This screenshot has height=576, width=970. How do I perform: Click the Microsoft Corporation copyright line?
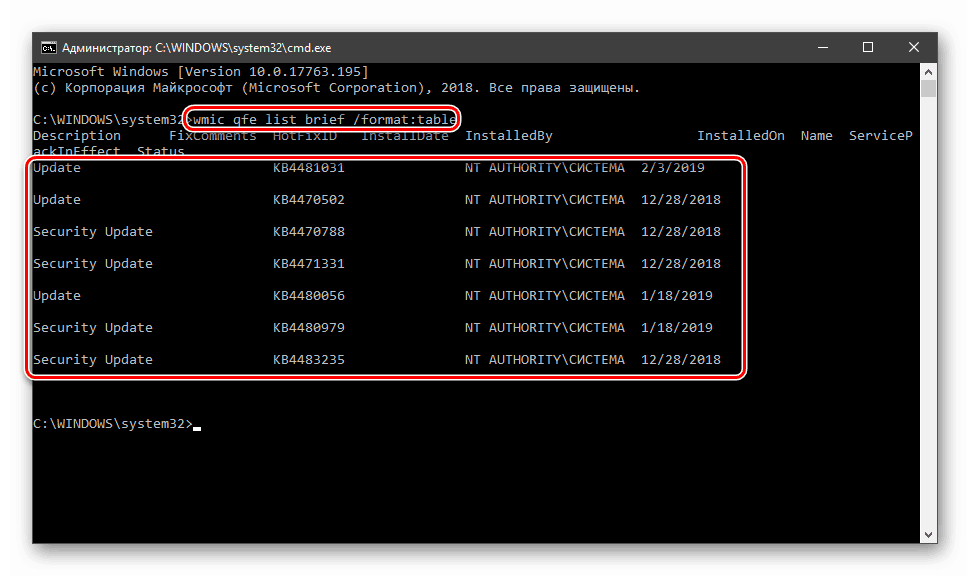click(x=336, y=88)
